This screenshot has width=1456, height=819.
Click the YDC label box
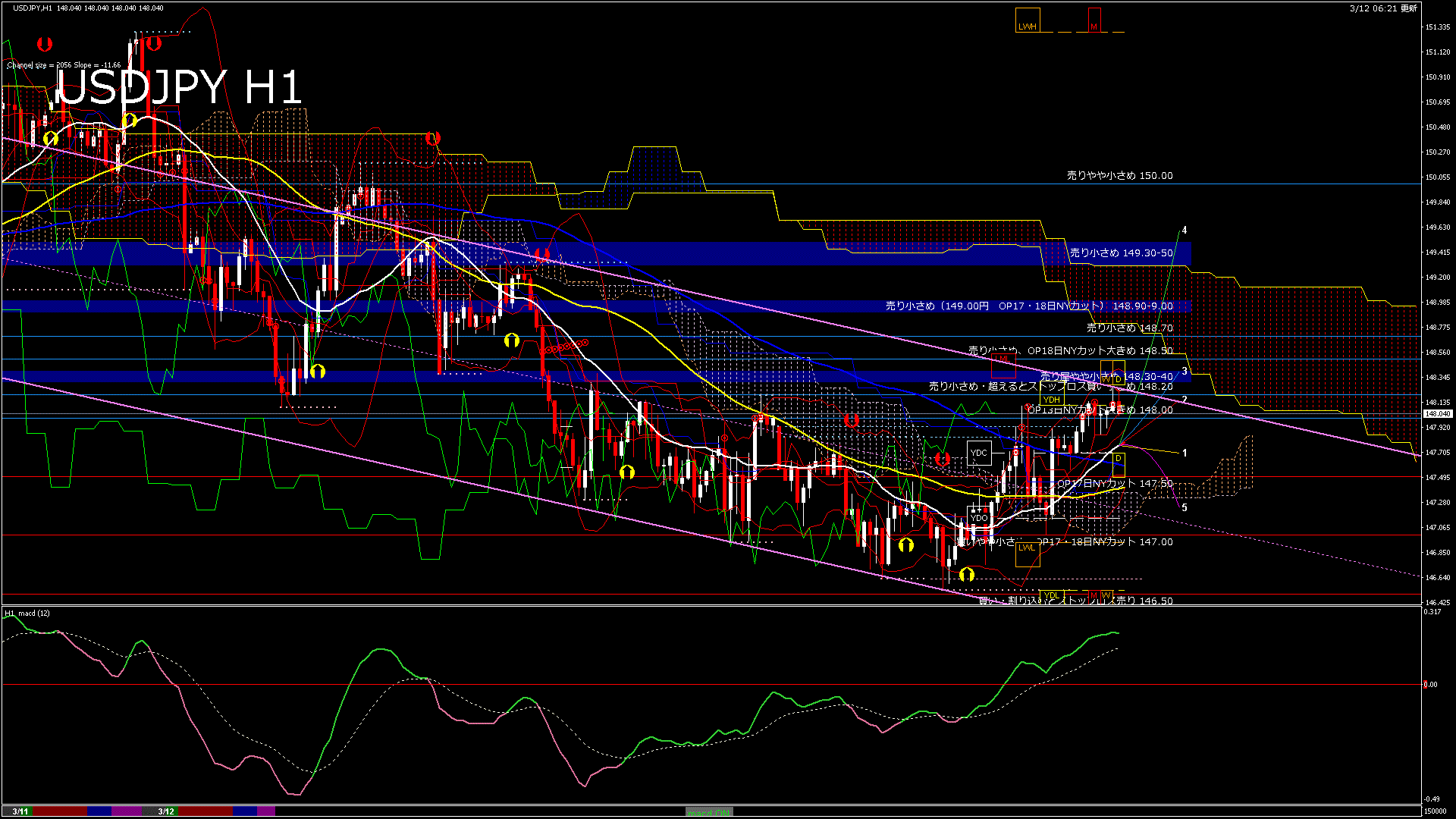click(x=979, y=453)
